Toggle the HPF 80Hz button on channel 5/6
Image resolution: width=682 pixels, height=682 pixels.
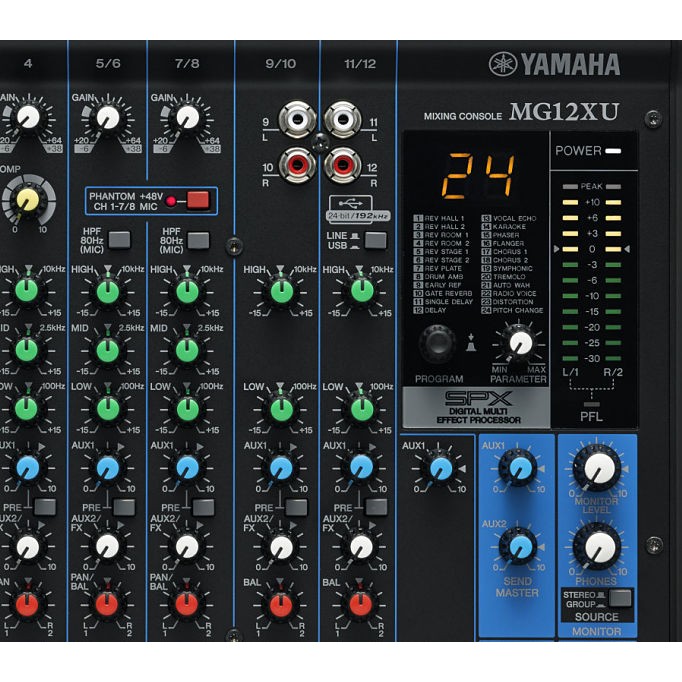tap(119, 240)
